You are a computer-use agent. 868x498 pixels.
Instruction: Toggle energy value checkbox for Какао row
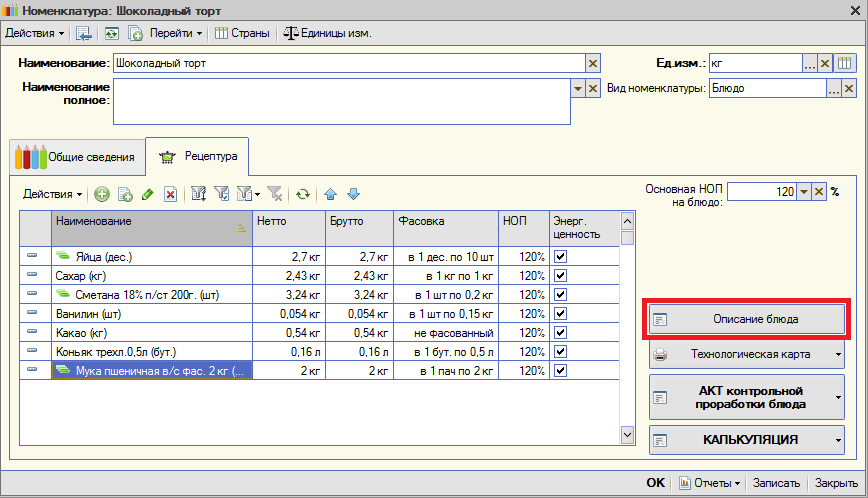point(560,333)
